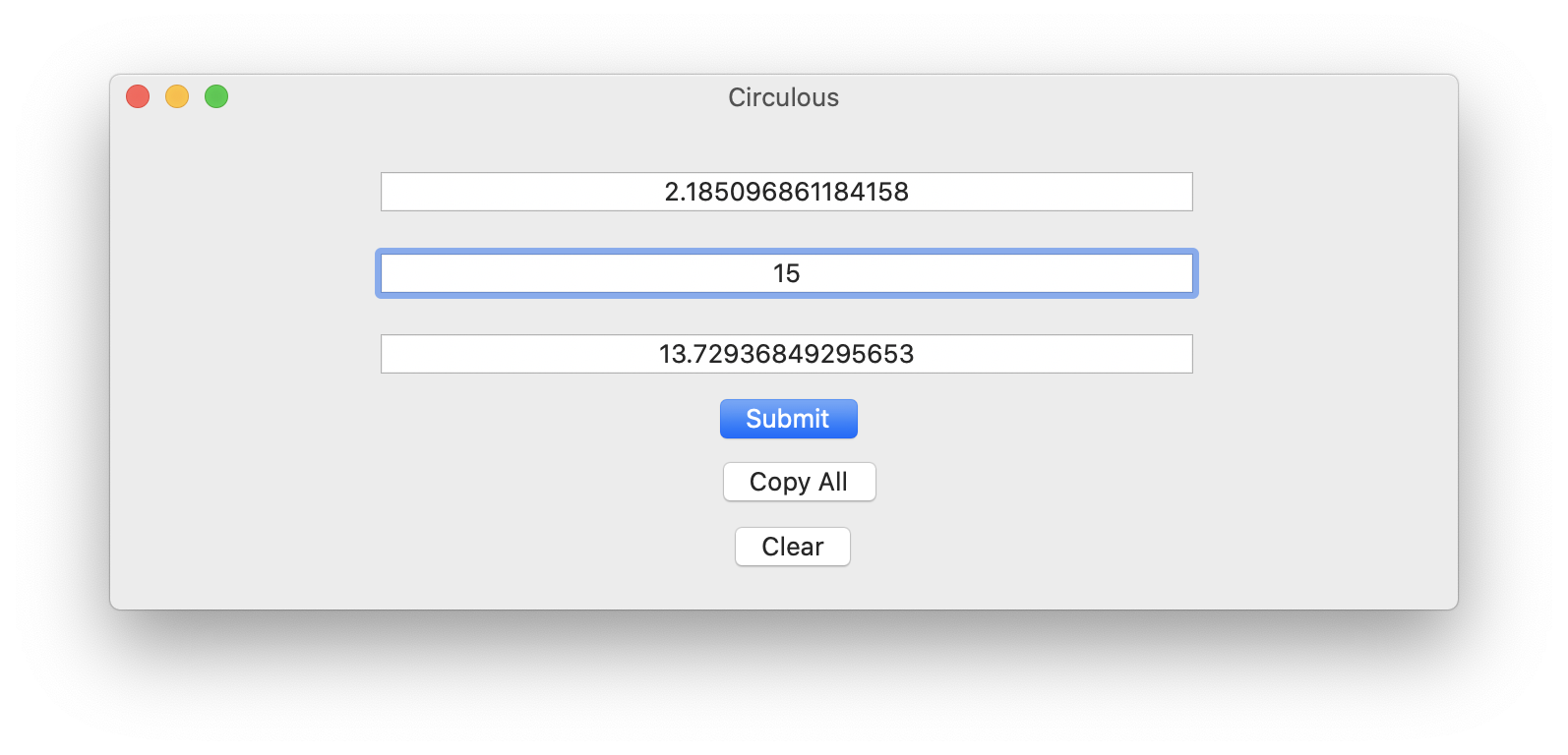Select the field with 13.72936849295653
The width and height of the screenshot is (1568, 755).
pyautogui.click(x=786, y=354)
